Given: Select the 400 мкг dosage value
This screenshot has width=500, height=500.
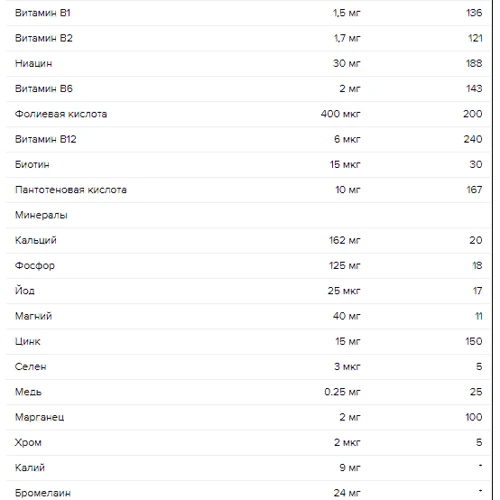Looking at the screenshot, I should [341, 114].
